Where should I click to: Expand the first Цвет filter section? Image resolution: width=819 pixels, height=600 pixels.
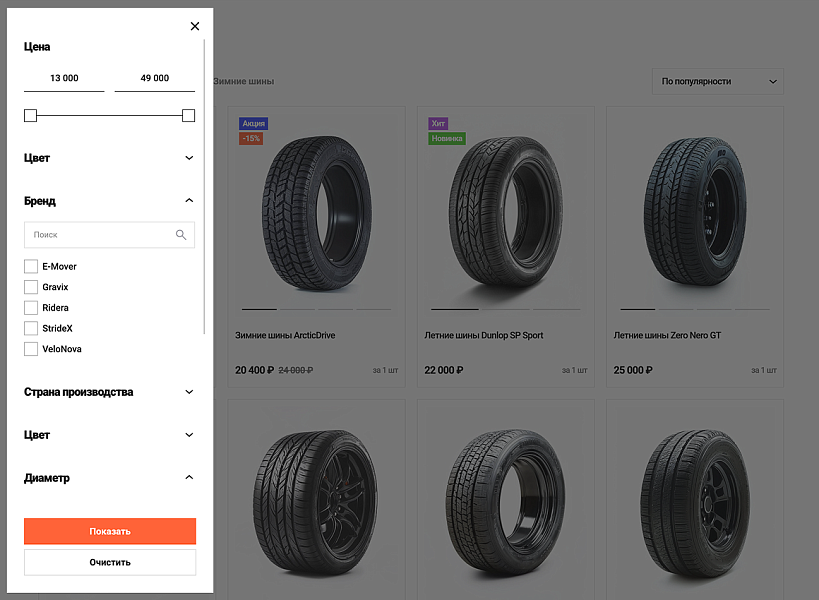pyautogui.click(x=189, y=158)
